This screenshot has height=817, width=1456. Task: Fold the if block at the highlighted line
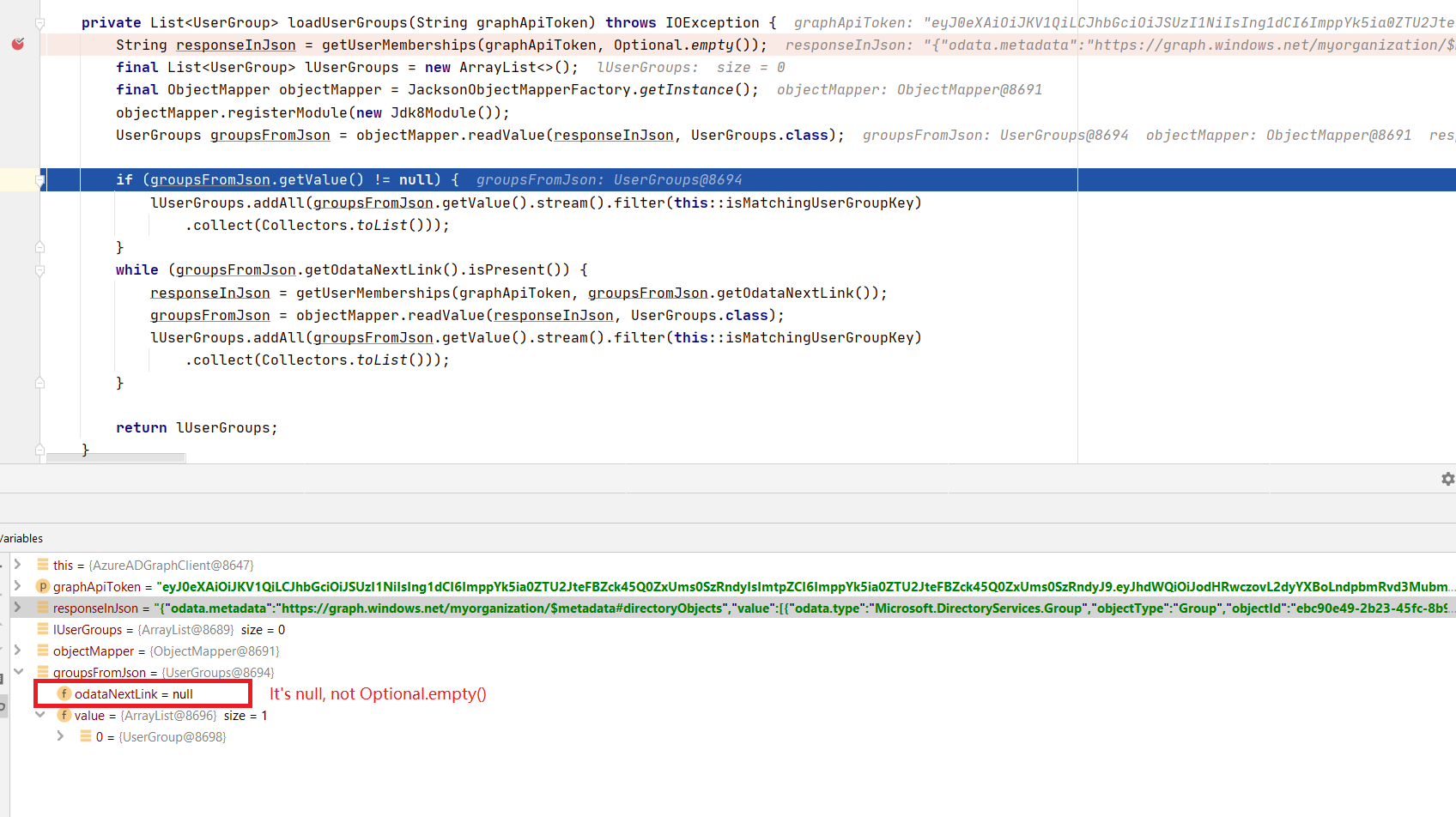(39, 180)
